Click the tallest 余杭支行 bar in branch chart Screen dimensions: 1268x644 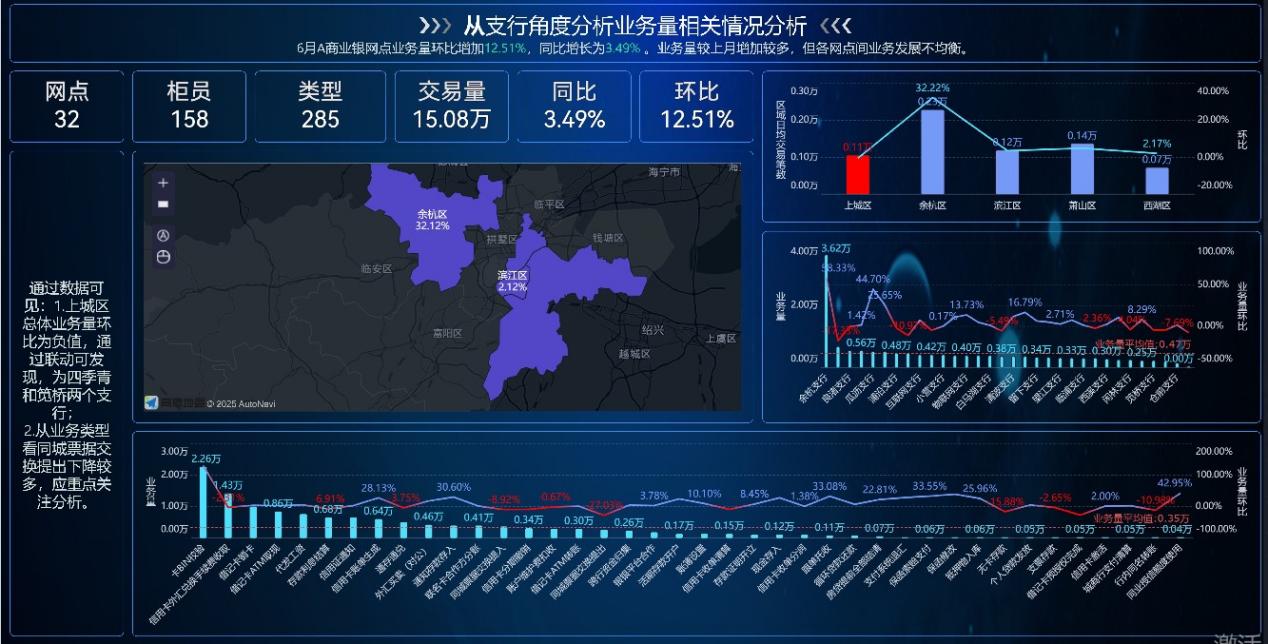point(826,312)
